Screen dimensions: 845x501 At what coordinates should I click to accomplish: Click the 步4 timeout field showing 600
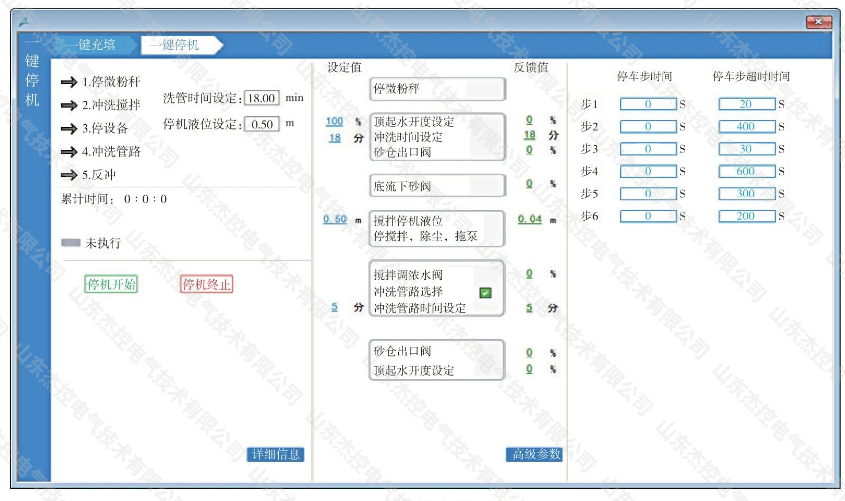point(746,171)
